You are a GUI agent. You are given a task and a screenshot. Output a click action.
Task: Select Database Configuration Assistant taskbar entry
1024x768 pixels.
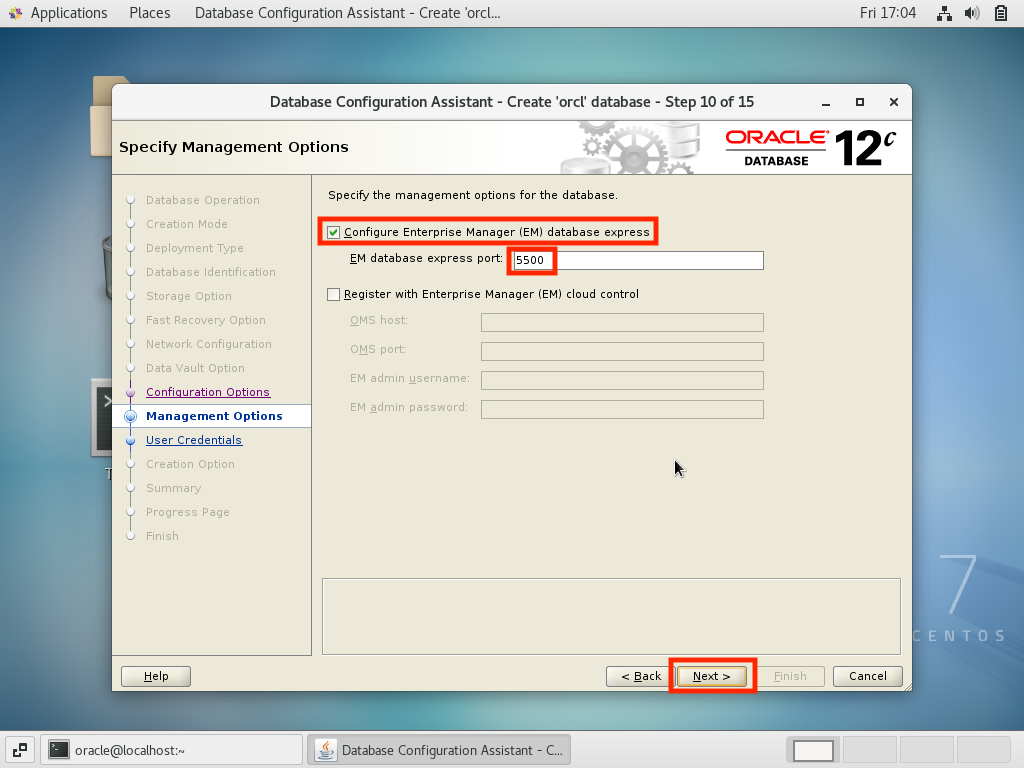pyautogui.click(x=440, y=750)
